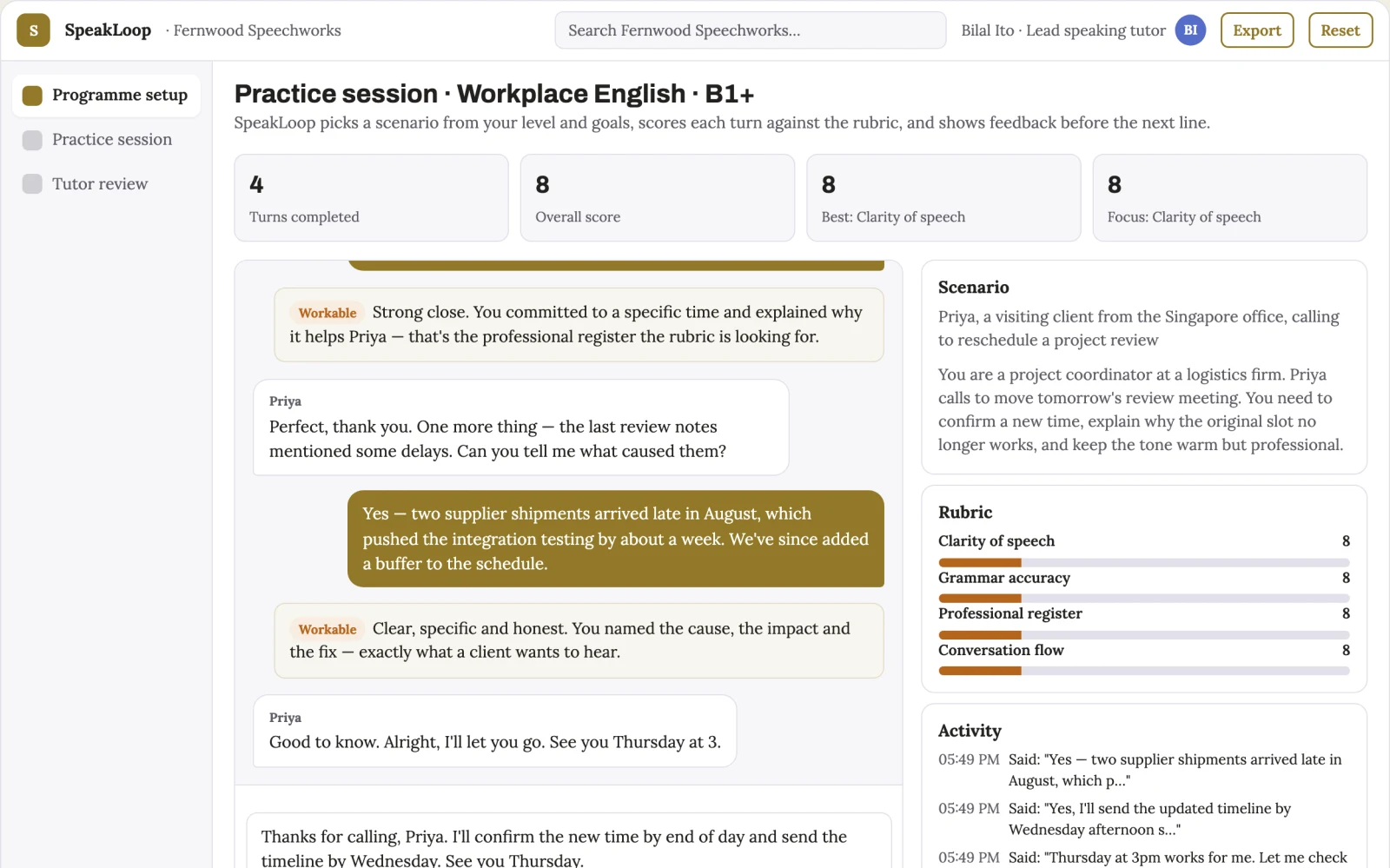This screenshot has height=868, width=1390.
Task: Select the Best: Clarity of speech card
Action: click(x=943, y=198)
